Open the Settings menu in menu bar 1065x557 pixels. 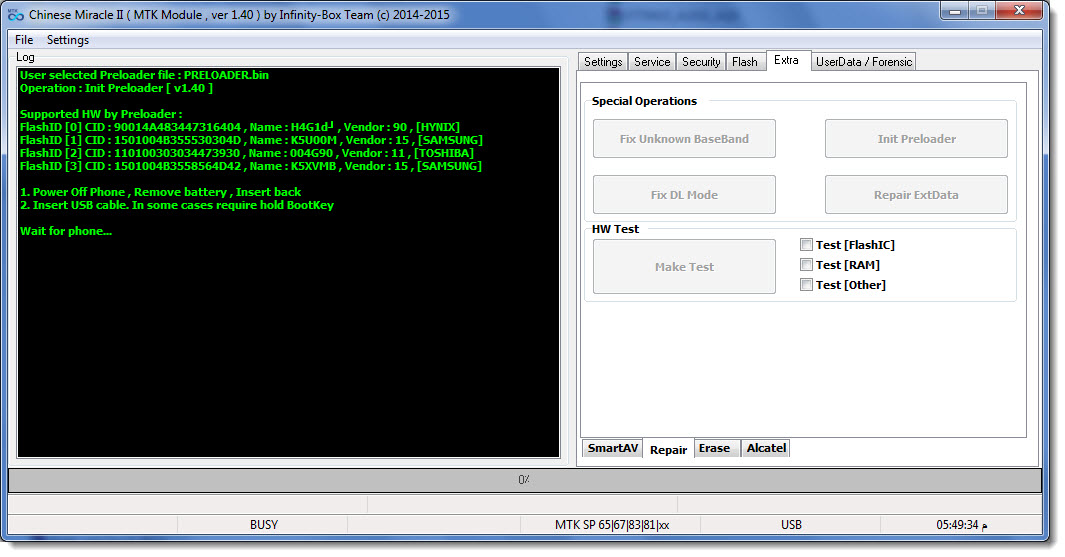click(68, 40)
